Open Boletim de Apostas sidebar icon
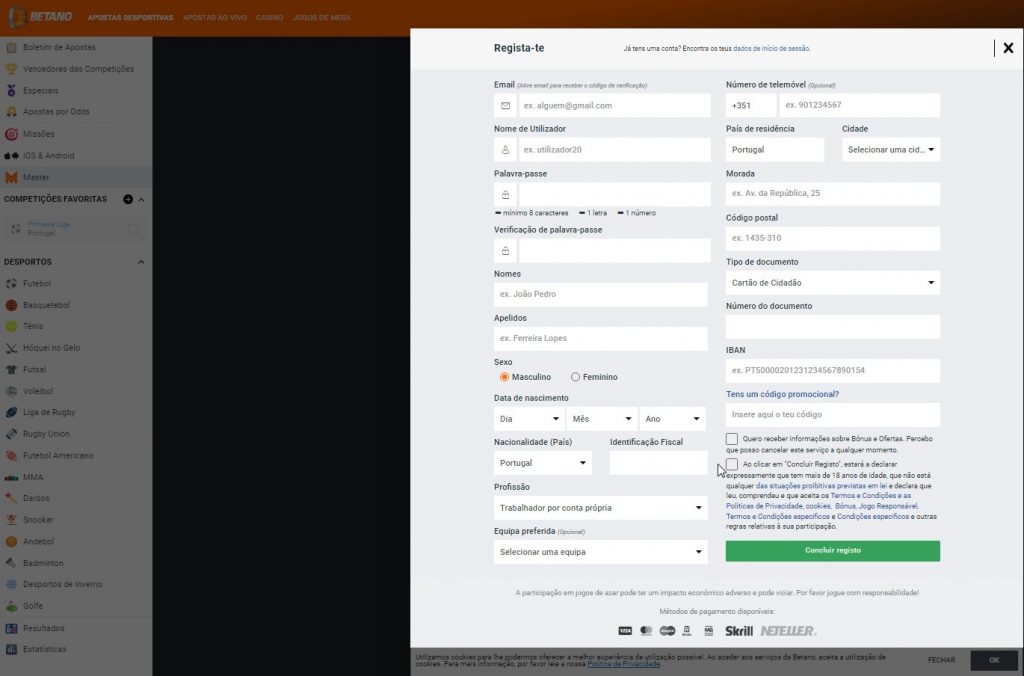The height and width of the screenshot is (676, 1024). point(11,47)
